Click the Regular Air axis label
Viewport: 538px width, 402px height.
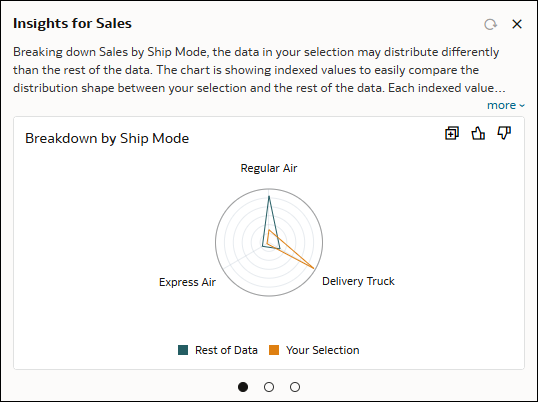269,168
